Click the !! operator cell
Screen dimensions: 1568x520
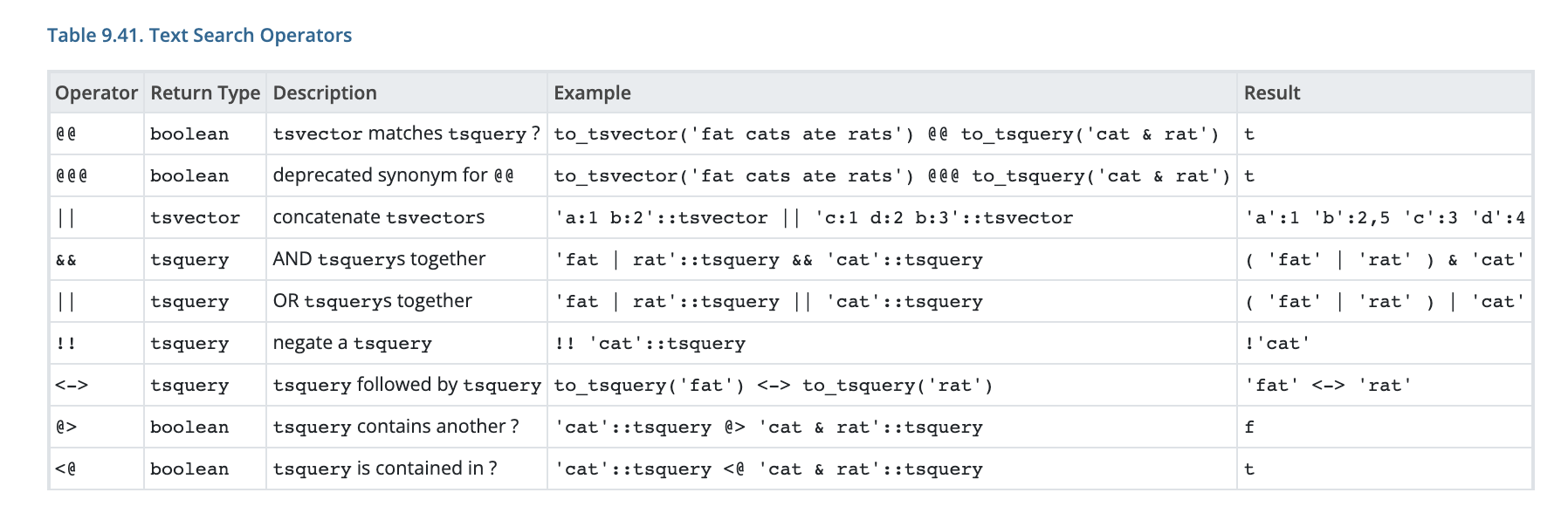(x=96, y=344)
